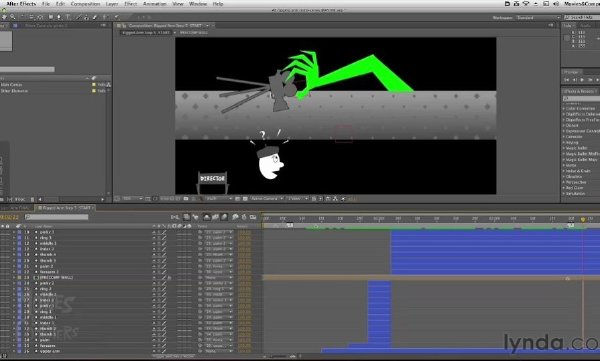Toggle the shy switch for upper arm layer
Image resolution: width=600 pixels, height=361 pixels.
[x=154, y=351]
